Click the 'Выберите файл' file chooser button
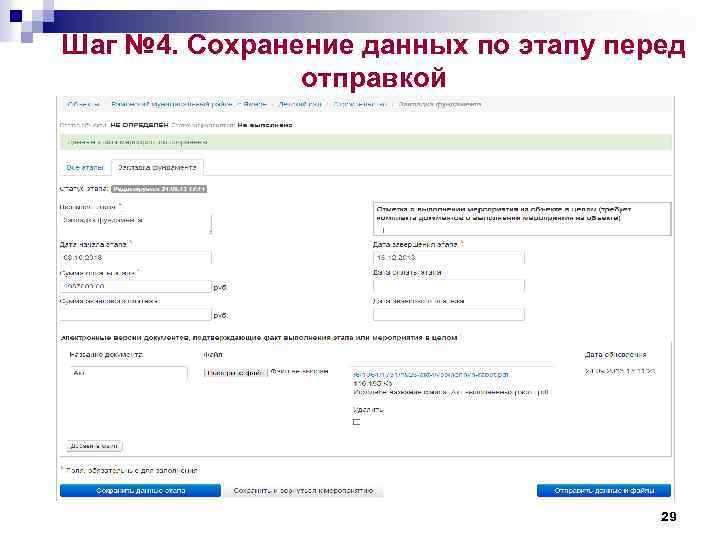 point(236,372)
